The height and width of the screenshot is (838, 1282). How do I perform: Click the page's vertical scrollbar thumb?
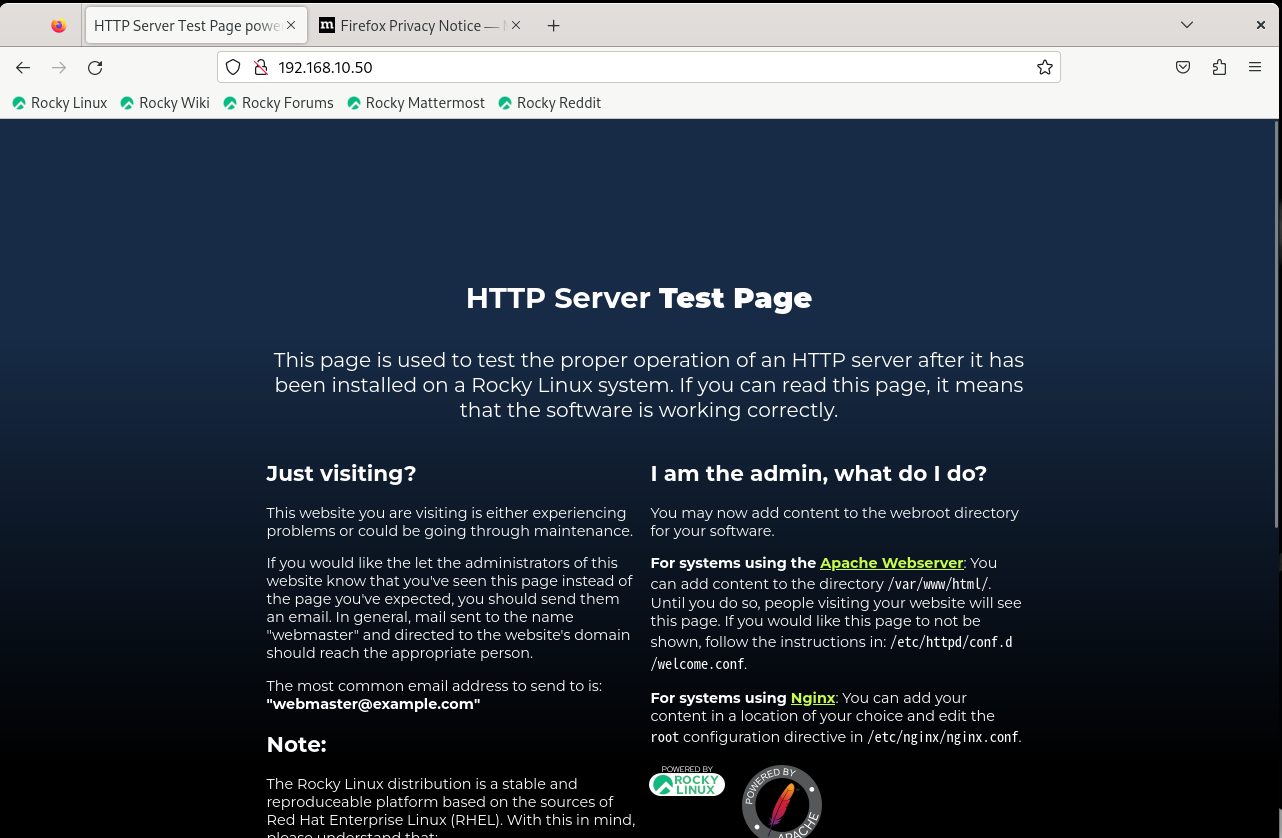point(1277,325)
